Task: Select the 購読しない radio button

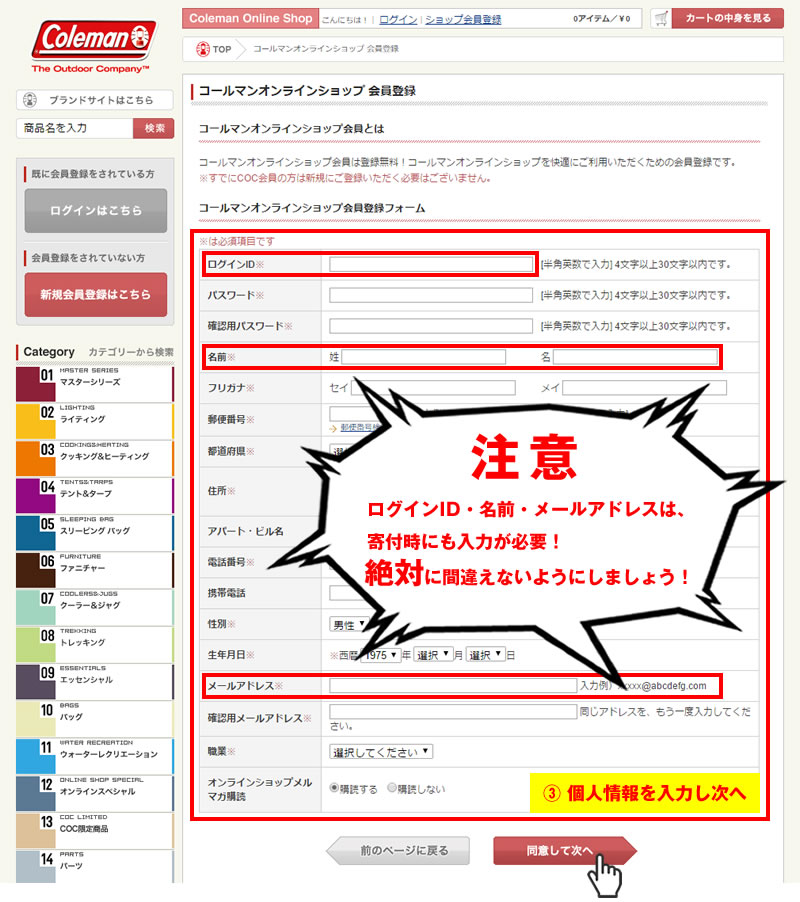Action: point(392,788)
